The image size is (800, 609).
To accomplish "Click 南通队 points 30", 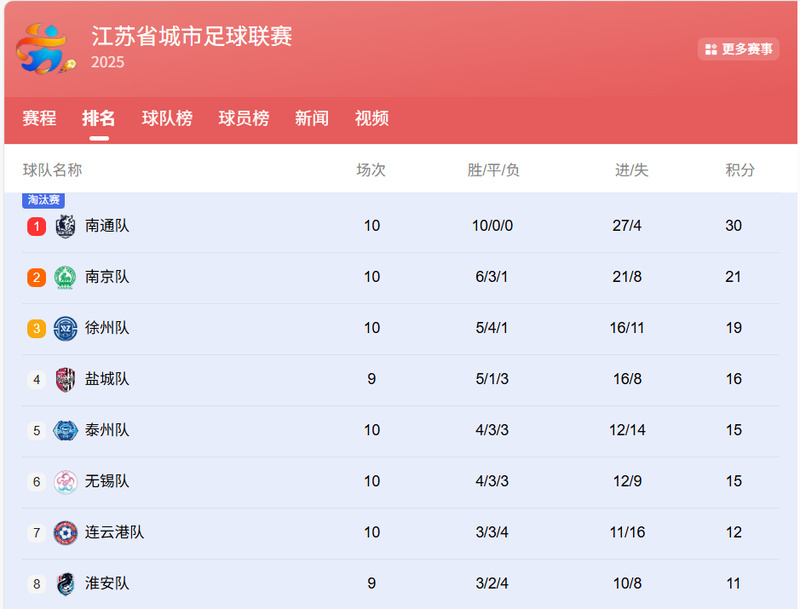I will (734, 225).
